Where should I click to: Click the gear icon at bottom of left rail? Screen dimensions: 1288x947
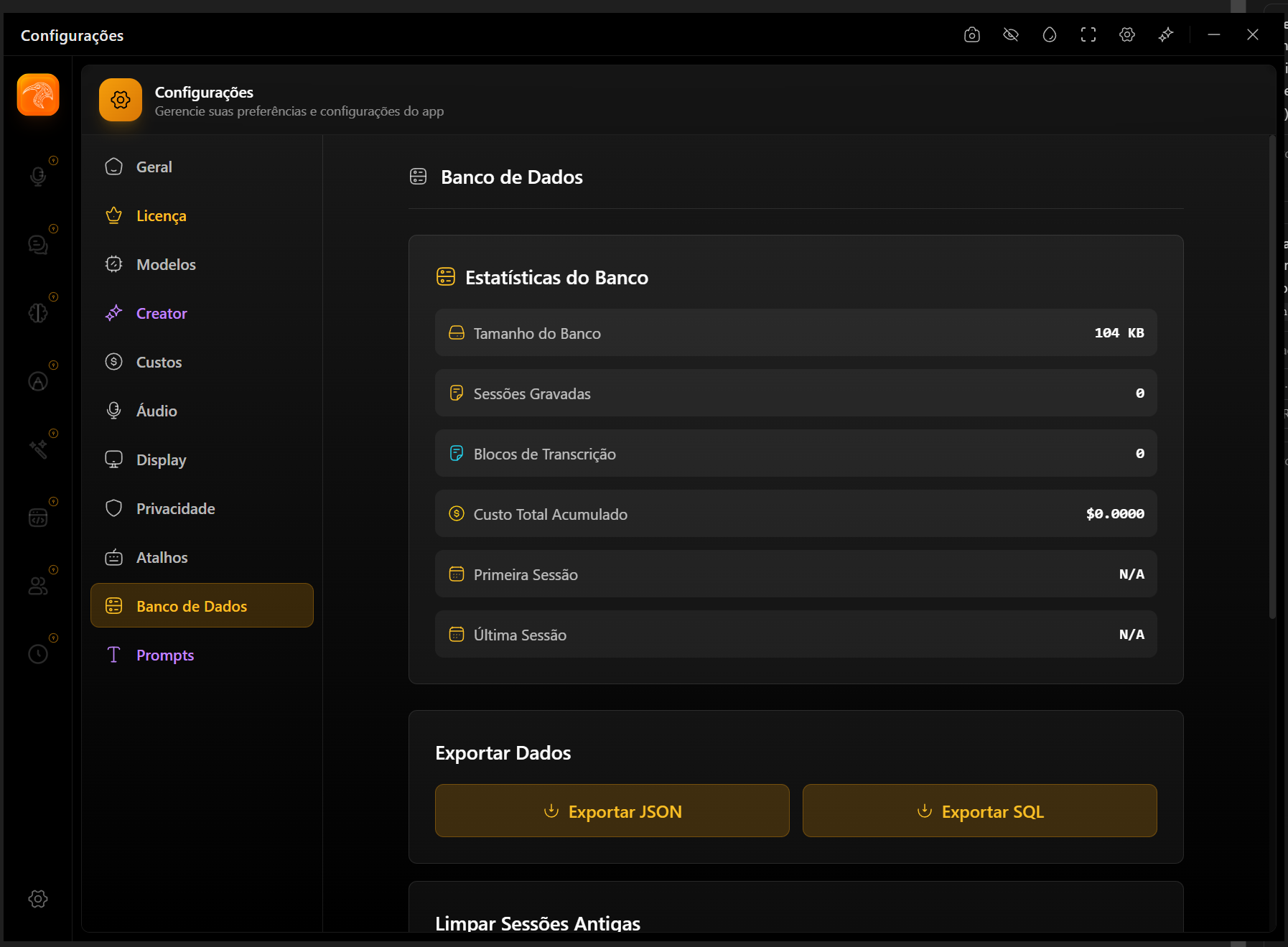coord(38,898)
